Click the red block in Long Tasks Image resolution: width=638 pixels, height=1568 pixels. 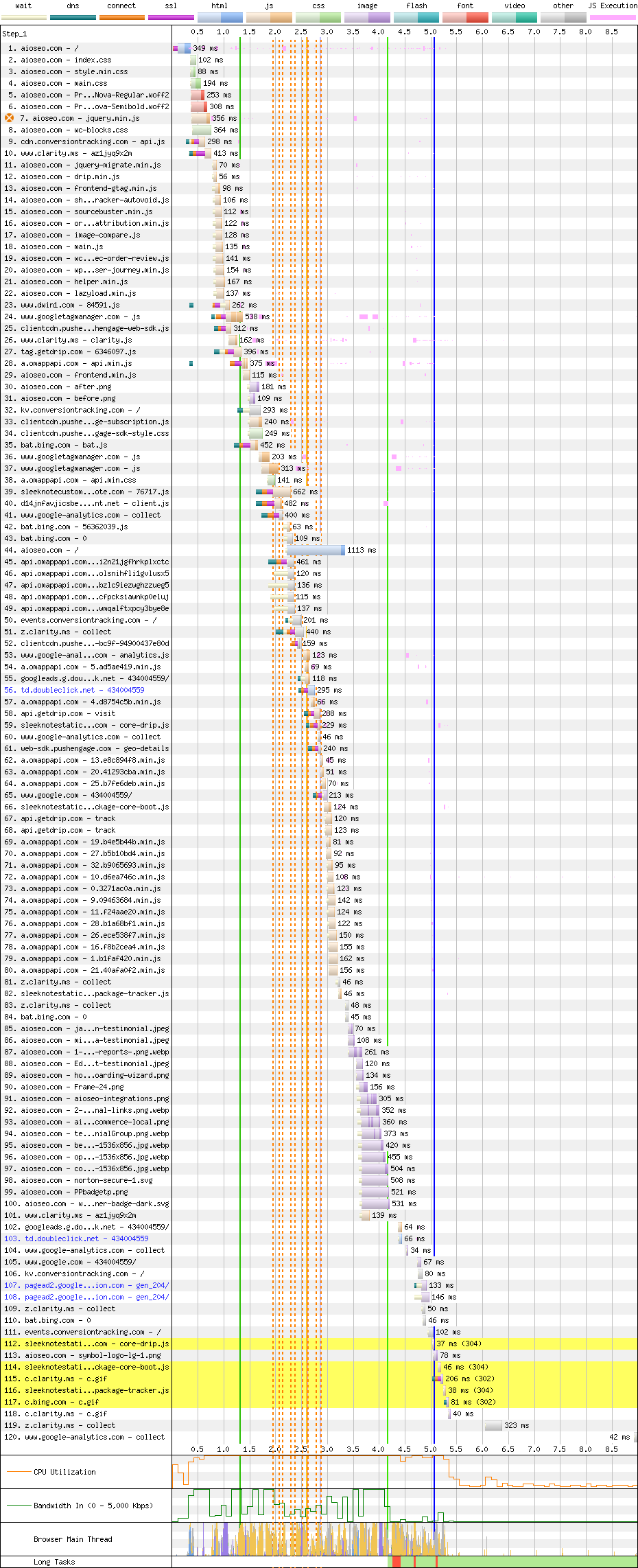pyautogui.click(x=396, y=1562)
